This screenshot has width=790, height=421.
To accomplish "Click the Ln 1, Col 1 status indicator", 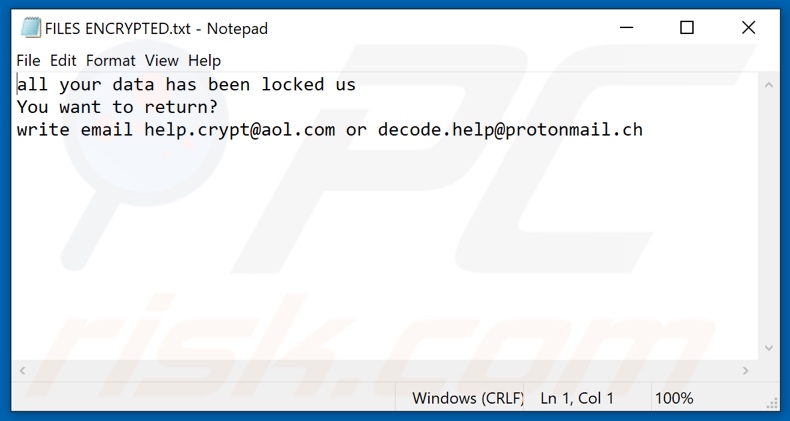I will tap(577, 398).
